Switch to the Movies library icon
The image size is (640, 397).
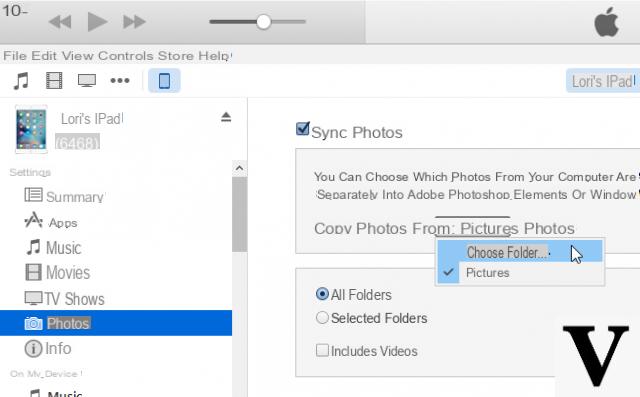54,80
